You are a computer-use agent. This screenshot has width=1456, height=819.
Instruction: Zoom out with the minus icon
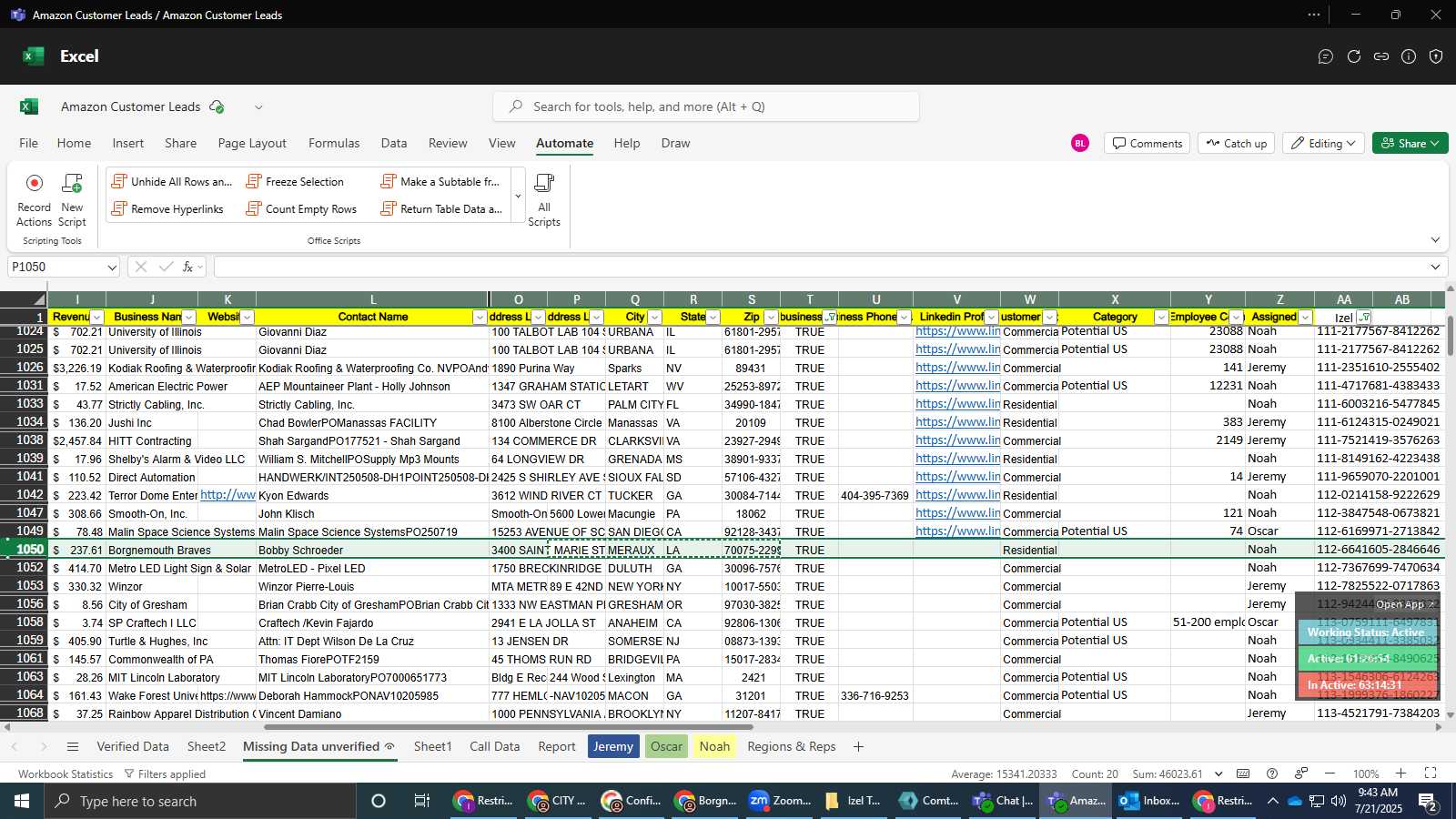(1330, 773)
